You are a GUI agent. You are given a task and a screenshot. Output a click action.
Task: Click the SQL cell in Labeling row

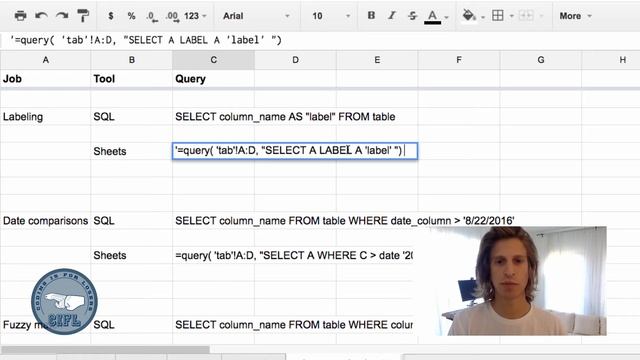(x=131, y=117)
